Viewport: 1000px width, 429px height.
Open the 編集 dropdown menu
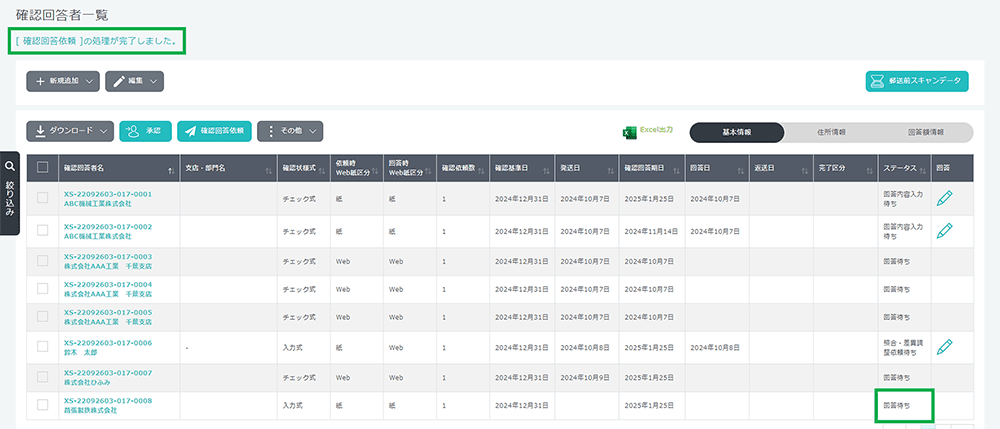134,81
